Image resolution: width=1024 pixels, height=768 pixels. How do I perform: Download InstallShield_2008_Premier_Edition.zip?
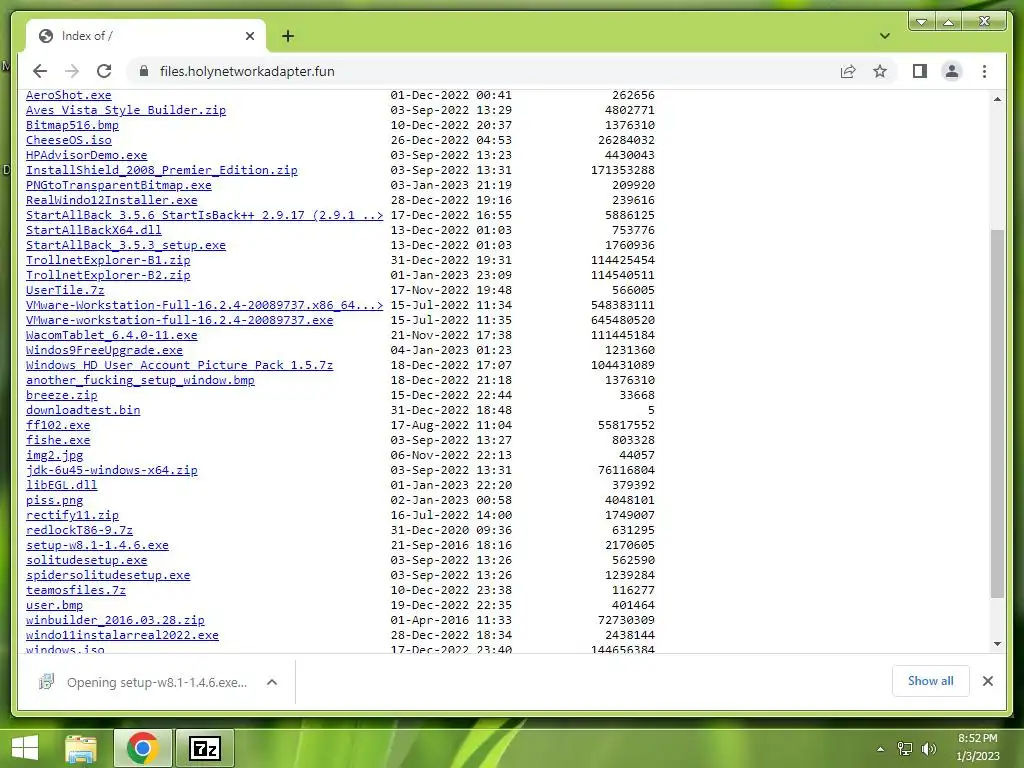pyautogui.click(x=161, y=170)
